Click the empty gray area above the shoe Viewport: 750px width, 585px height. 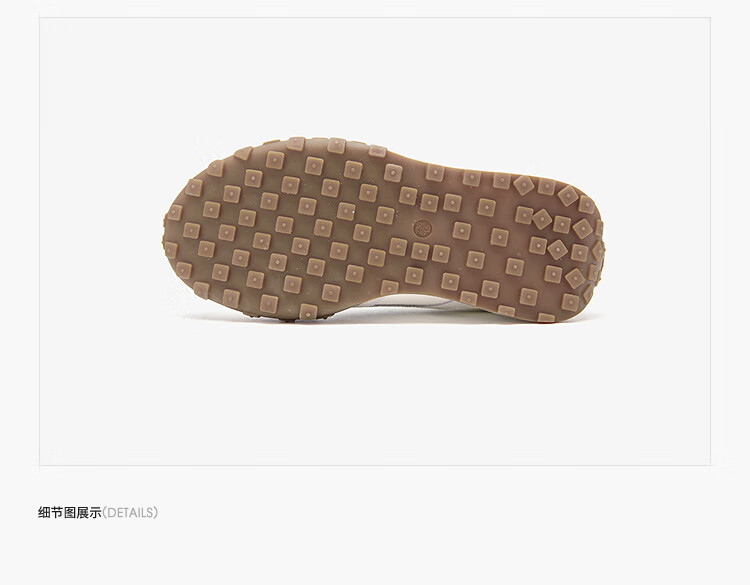coord(375,77)
